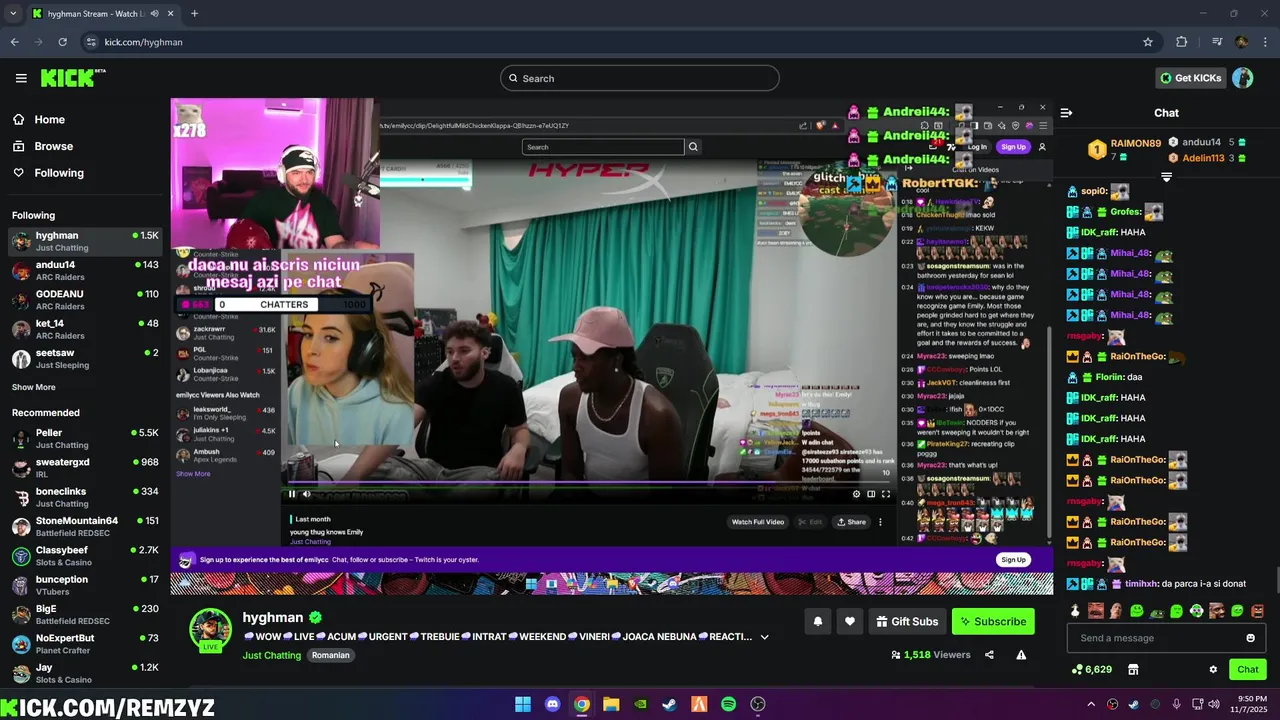Open the hamburger sidebar menu
The width and height of the screenshot is (1280, 720).
(21, 78)
